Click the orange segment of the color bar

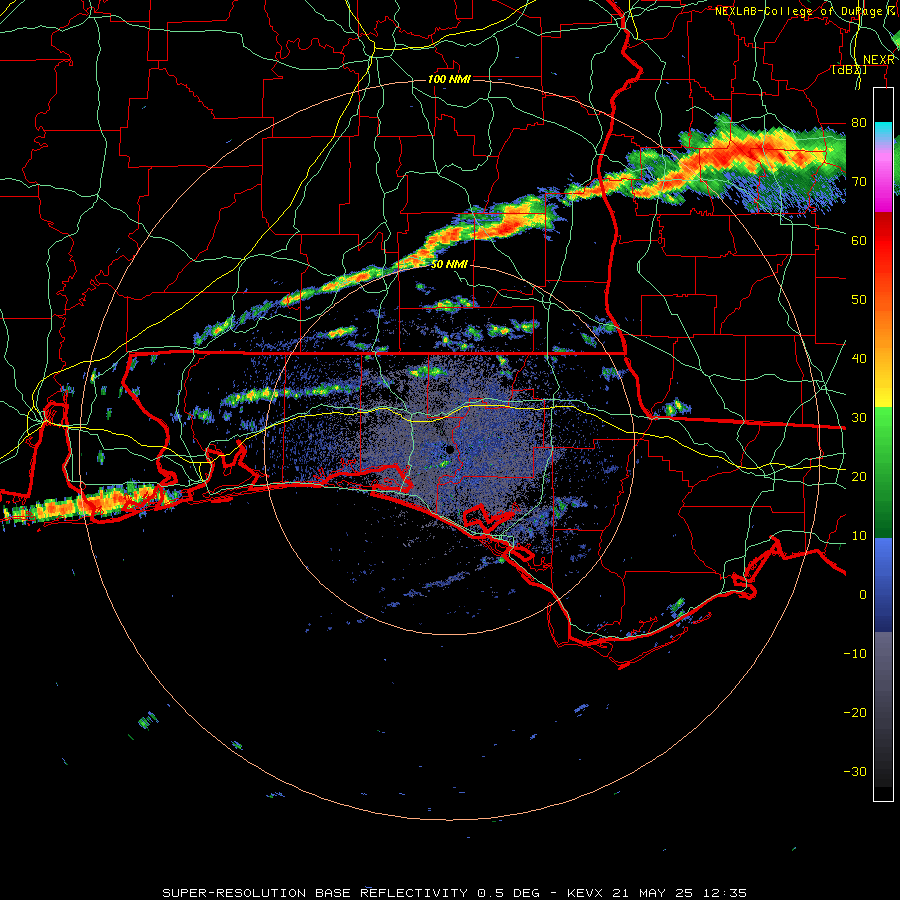tap(883, 333)
